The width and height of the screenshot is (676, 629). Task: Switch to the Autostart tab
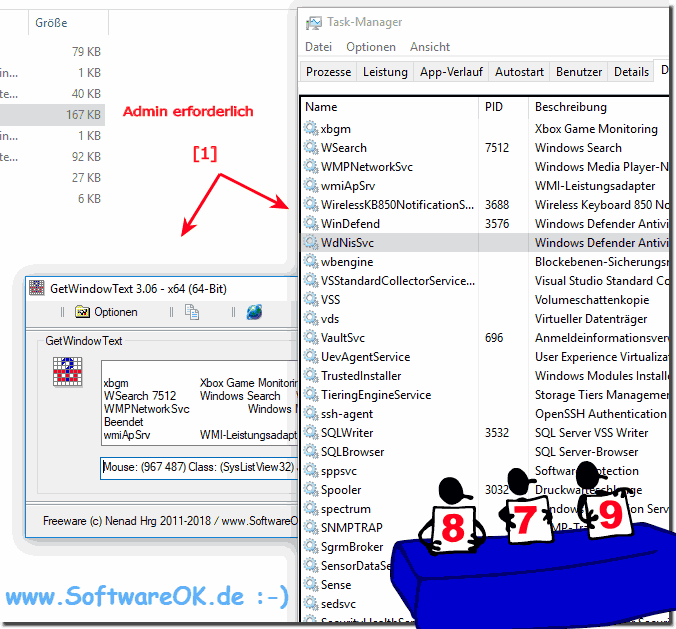pos(519,72)
